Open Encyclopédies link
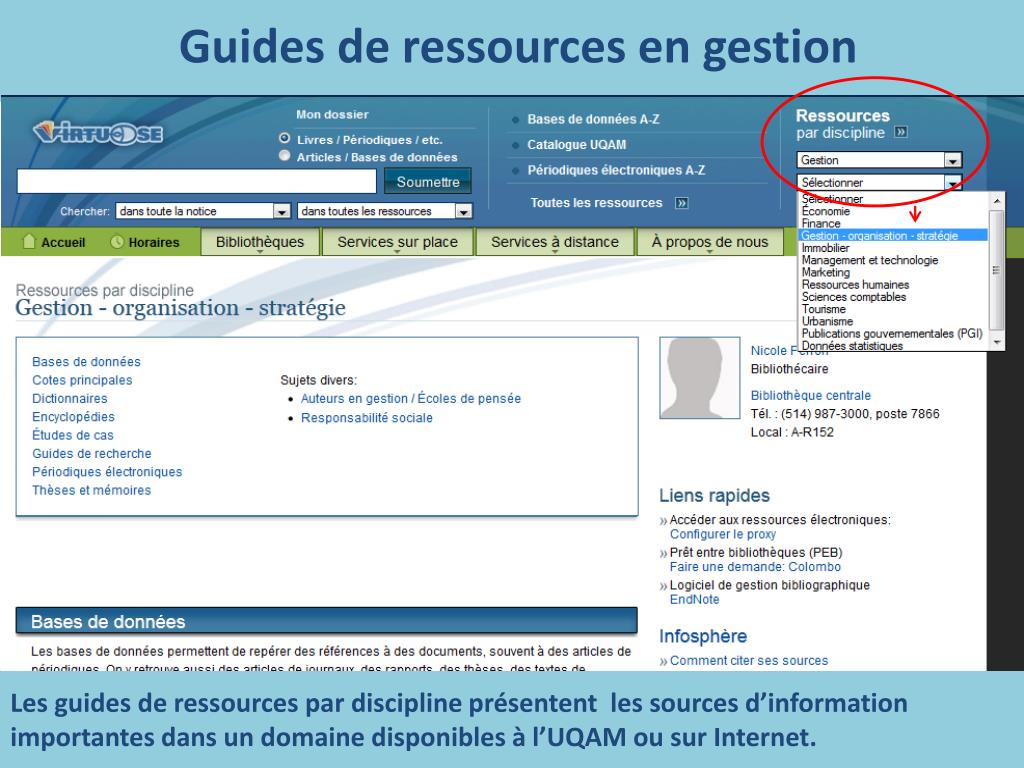 point(73,417)
